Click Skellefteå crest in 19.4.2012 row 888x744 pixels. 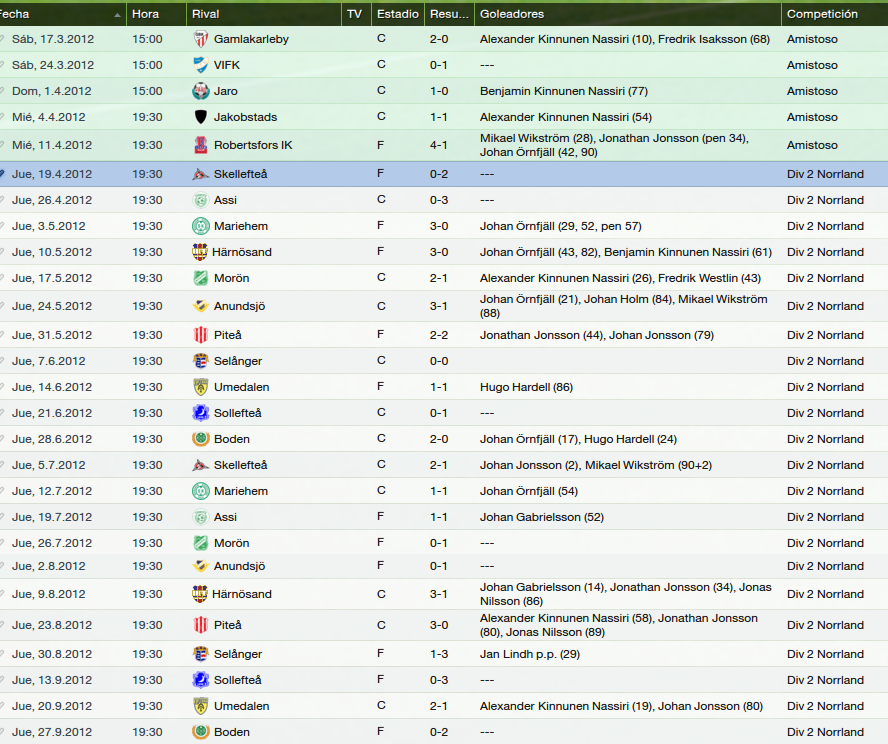[200, 174]
